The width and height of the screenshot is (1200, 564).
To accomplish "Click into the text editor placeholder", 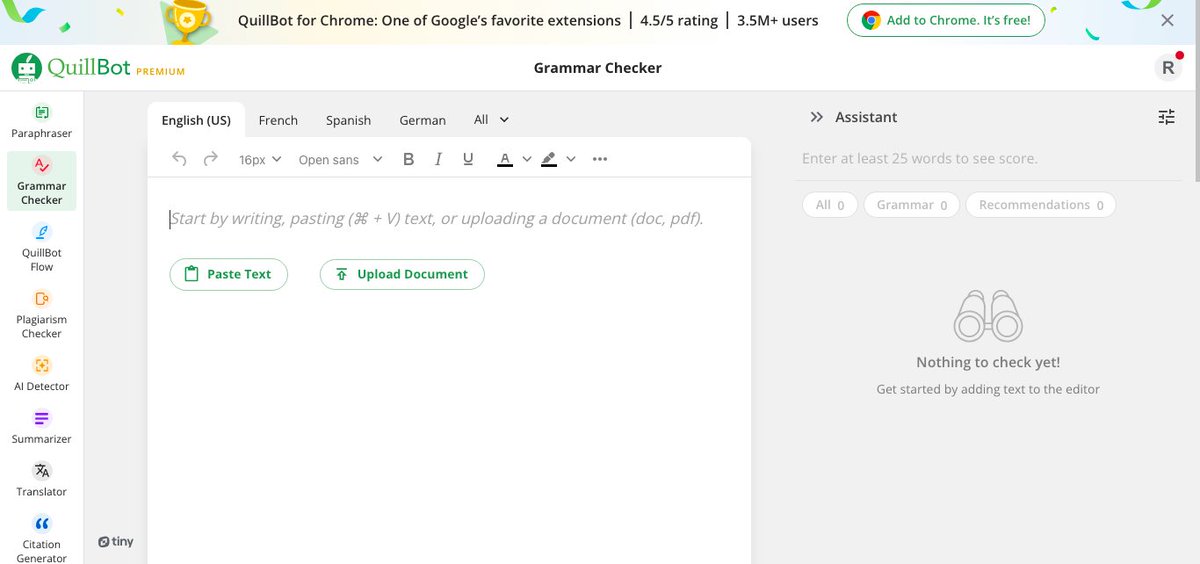I will point(436,218).
